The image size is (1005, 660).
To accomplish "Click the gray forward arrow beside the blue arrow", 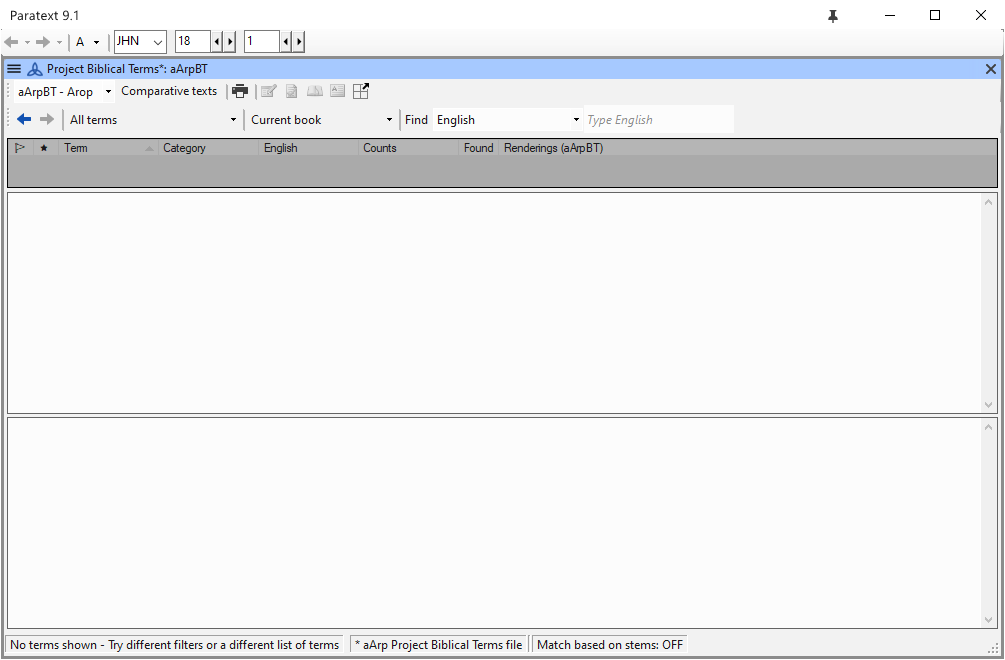I will [47, 119].
